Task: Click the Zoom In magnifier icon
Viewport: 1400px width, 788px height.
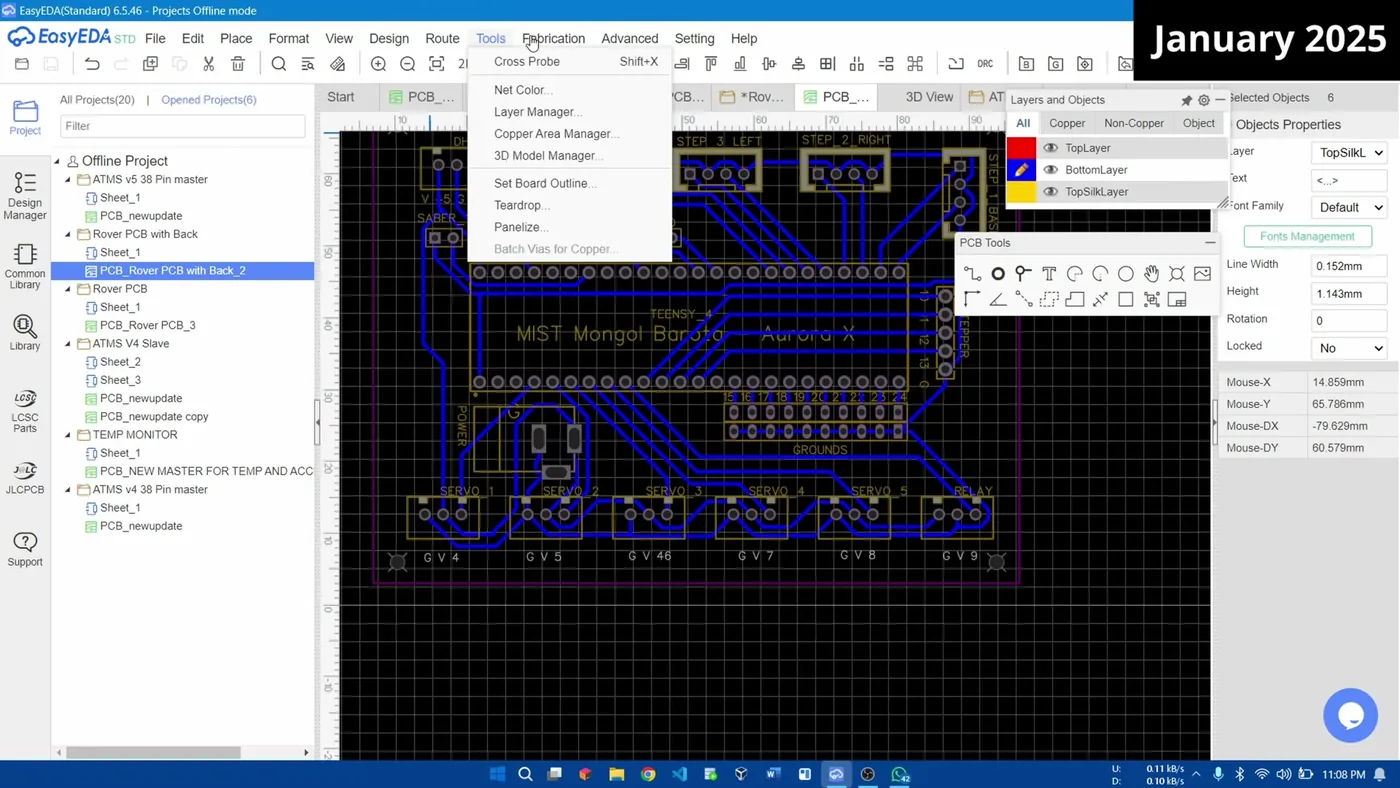Action: pyautogui.click(x=378, y=64)
